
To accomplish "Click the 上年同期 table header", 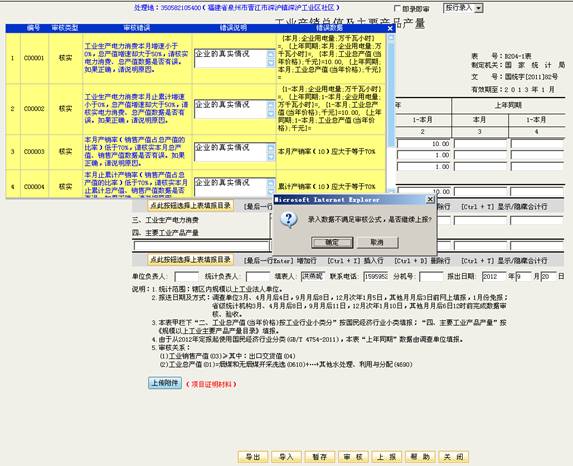I will (x=508, y=105).
